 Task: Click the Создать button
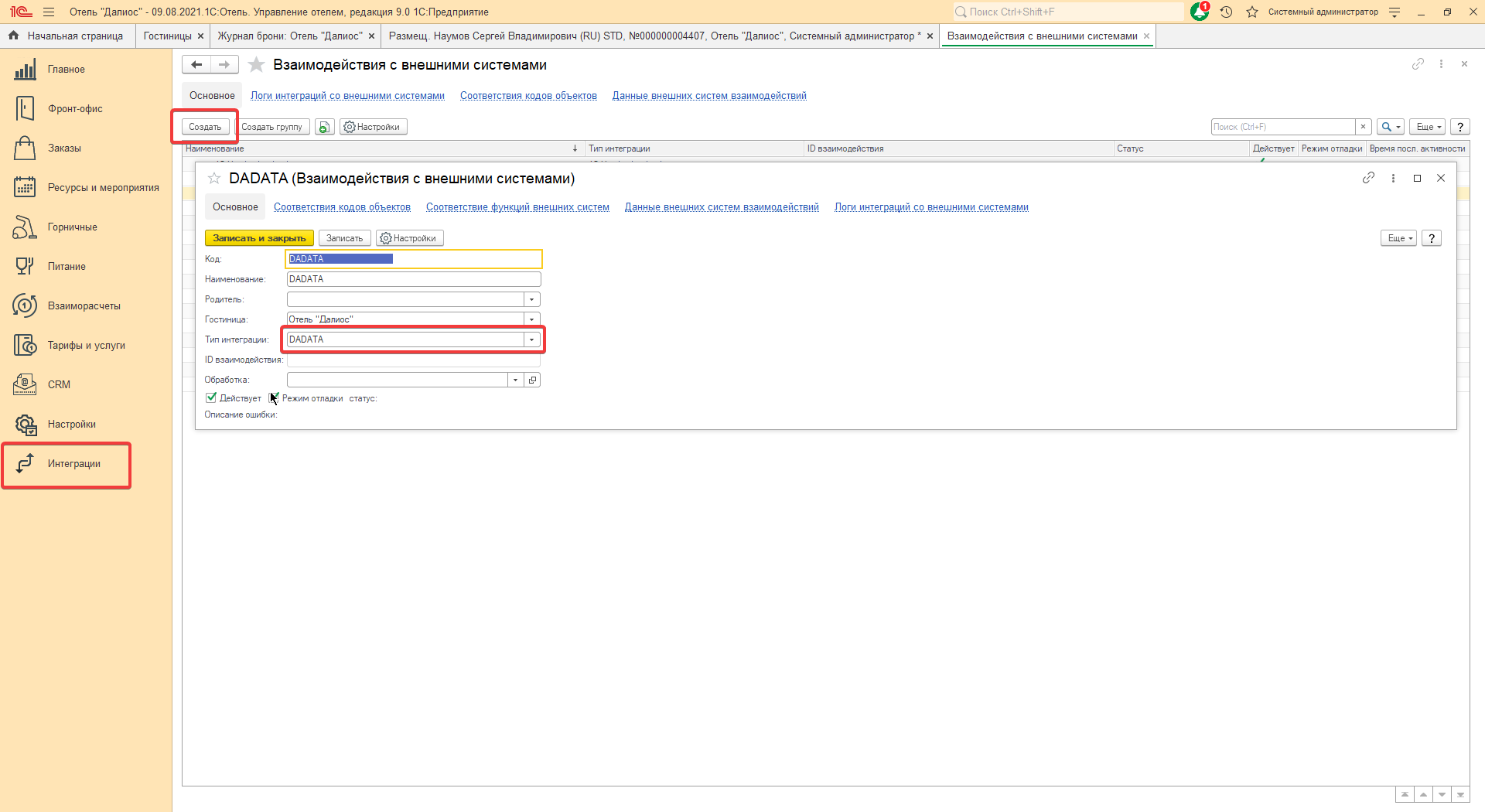[205, 127]
